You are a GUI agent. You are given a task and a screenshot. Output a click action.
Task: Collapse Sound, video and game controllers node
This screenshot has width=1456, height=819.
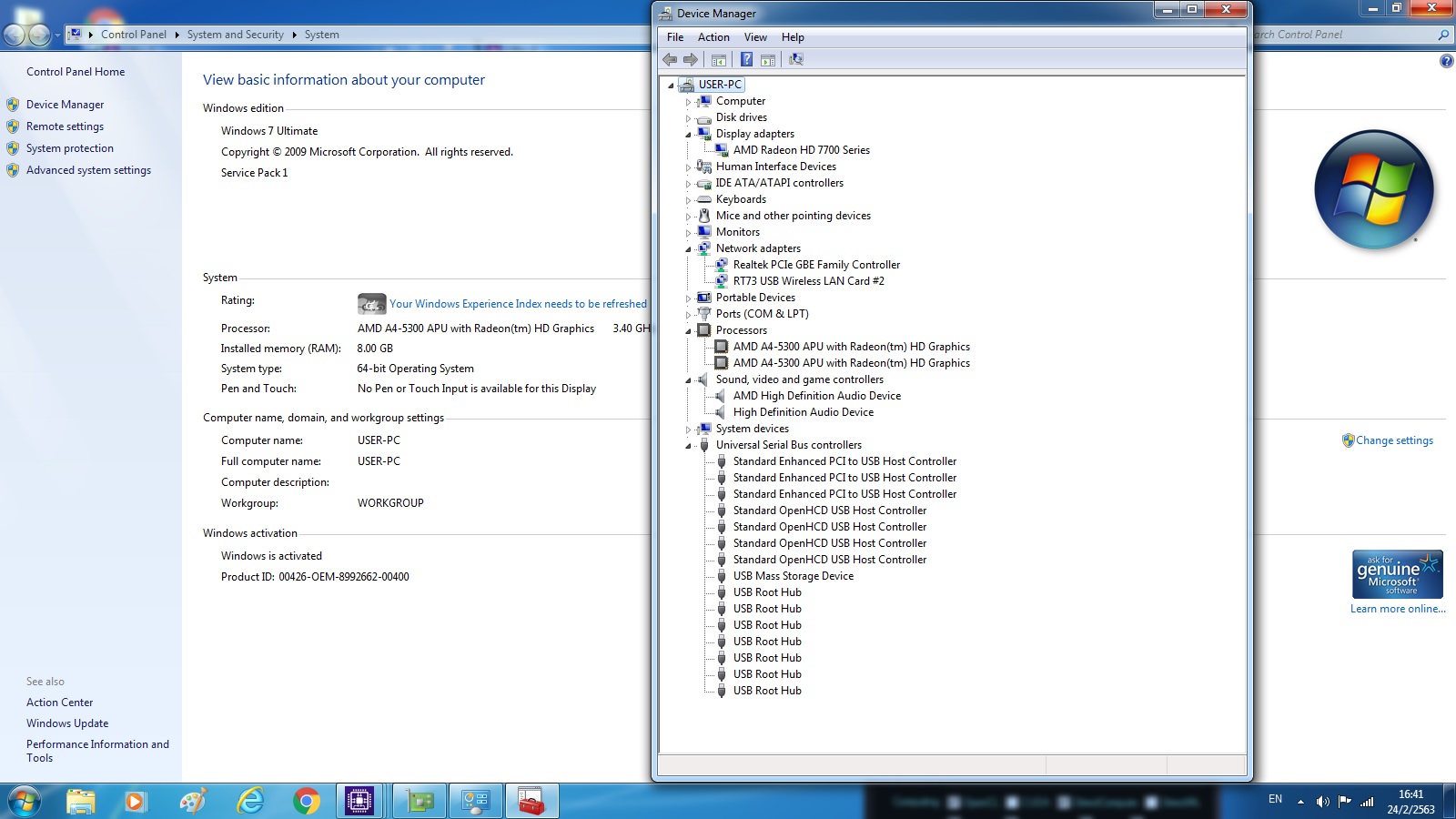coord(688,380)
